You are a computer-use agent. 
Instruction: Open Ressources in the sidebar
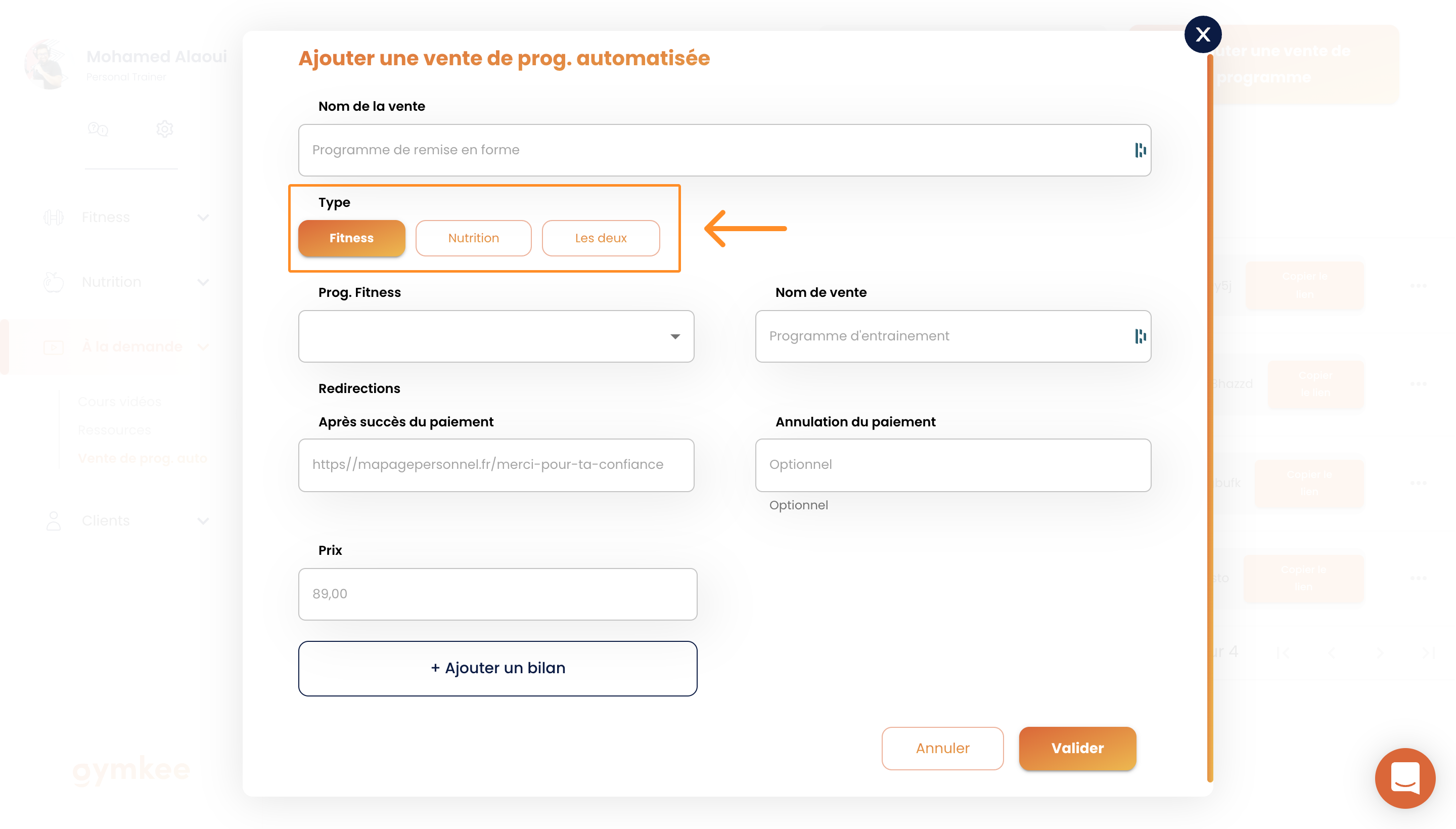pos(114,430)
